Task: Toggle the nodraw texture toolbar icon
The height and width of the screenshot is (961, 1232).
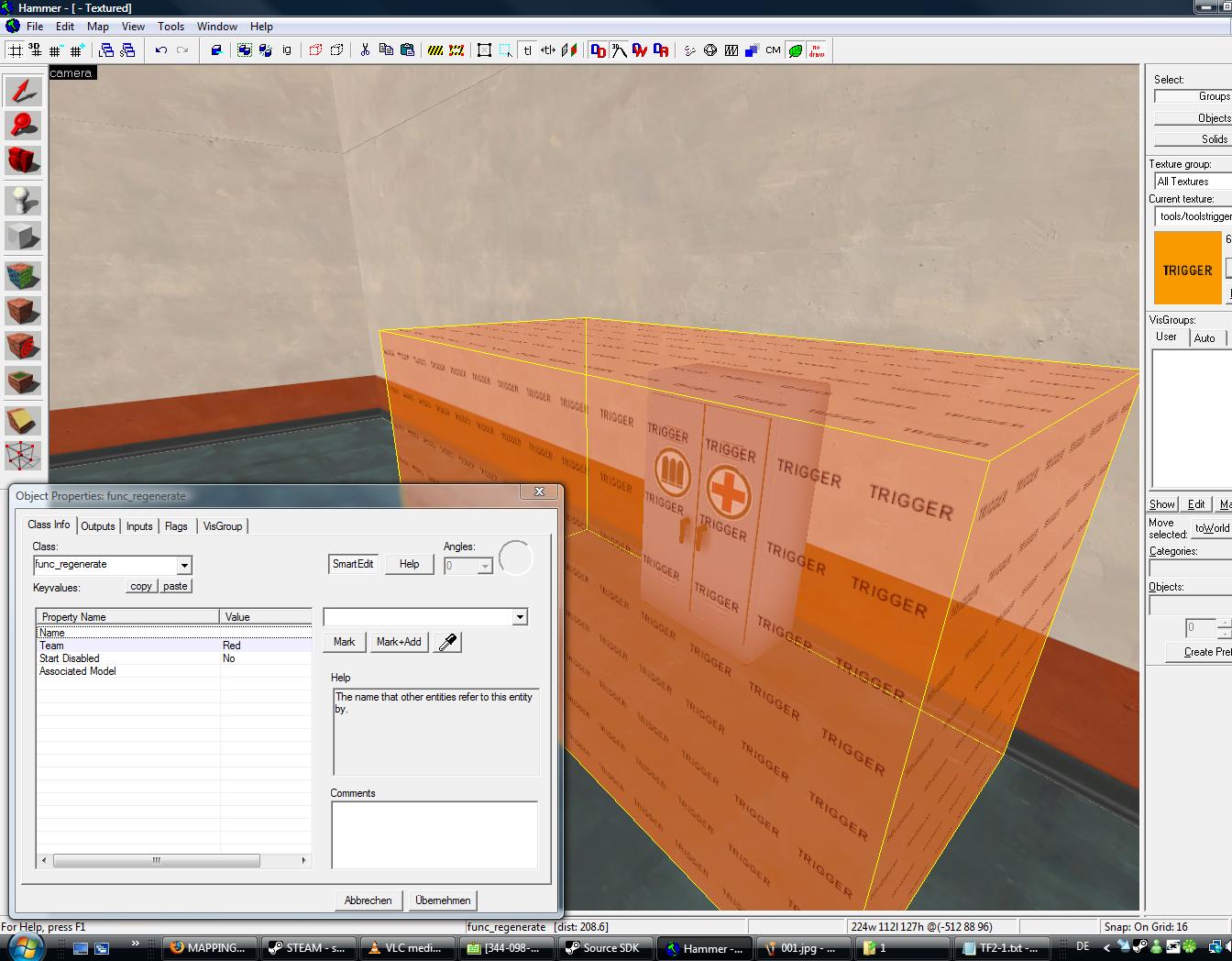Action: click(816, 50)
